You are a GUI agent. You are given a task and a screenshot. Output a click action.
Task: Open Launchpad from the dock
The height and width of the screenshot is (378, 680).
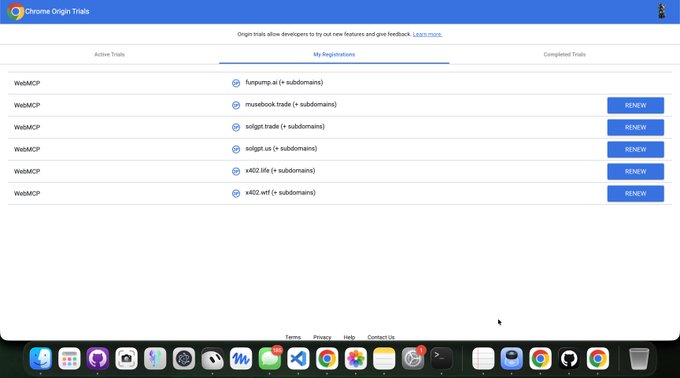(x=69, y=358)
